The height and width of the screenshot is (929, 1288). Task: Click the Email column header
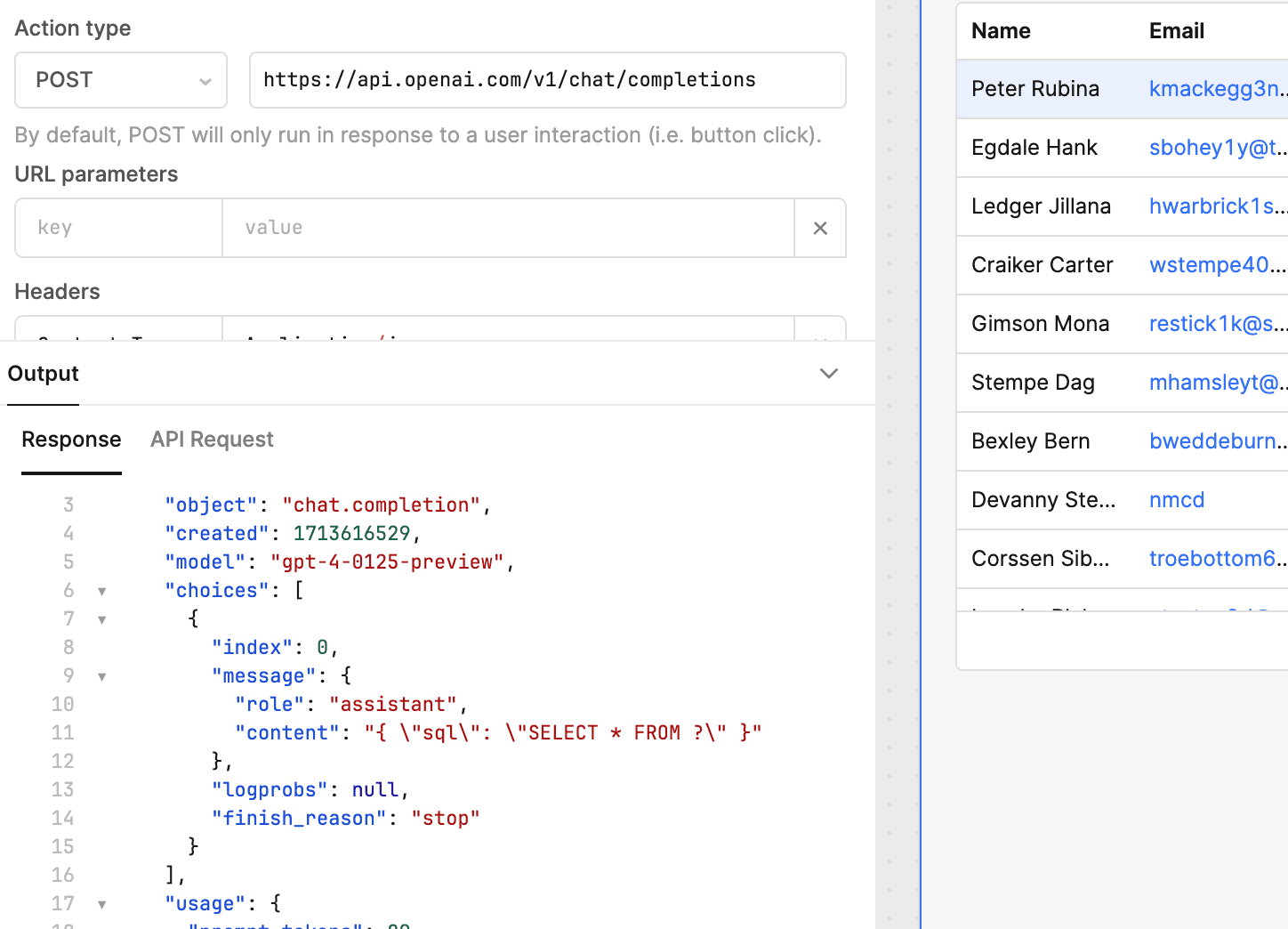coord(1176,31)
